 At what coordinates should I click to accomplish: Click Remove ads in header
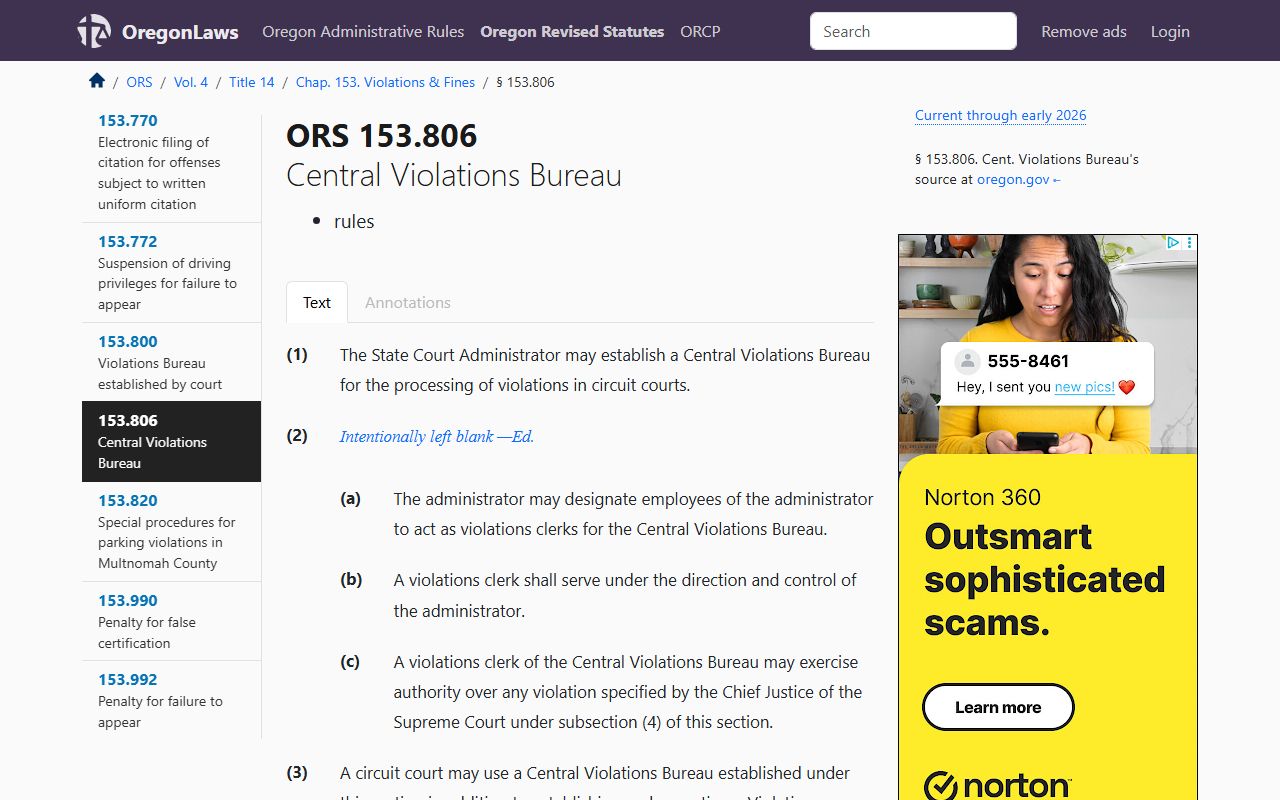1084,31
